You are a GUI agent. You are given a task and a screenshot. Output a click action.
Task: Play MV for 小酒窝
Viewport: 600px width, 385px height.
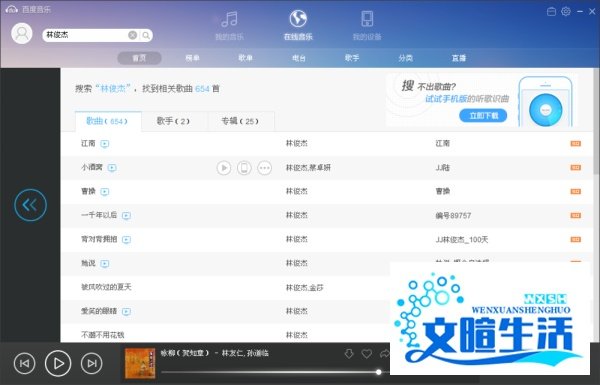point(112,168)
